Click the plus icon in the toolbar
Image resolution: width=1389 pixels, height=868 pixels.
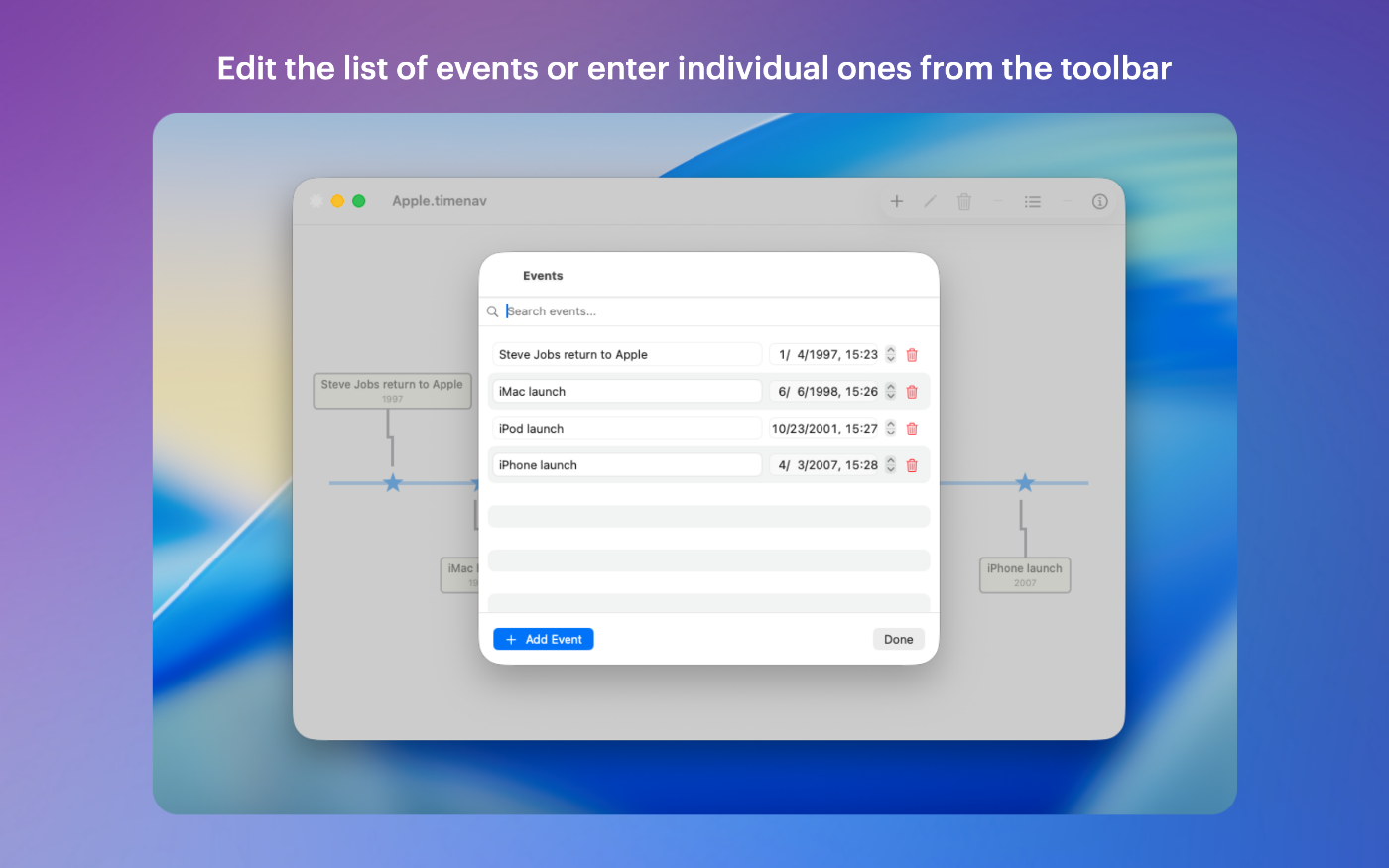pyautogui.click(x=897, y=201)
